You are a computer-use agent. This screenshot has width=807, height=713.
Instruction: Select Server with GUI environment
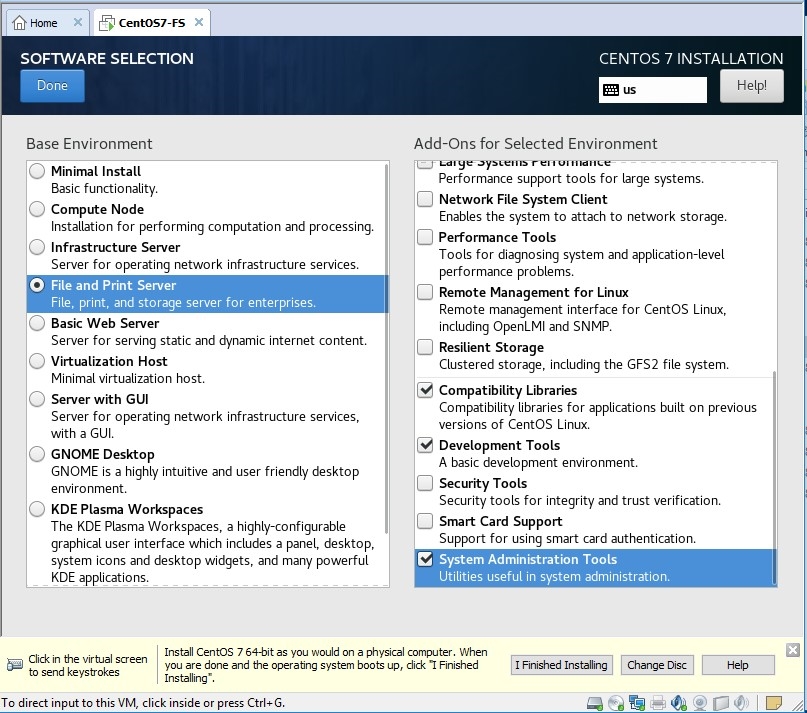pyautogui.click(x=37, y=399)
